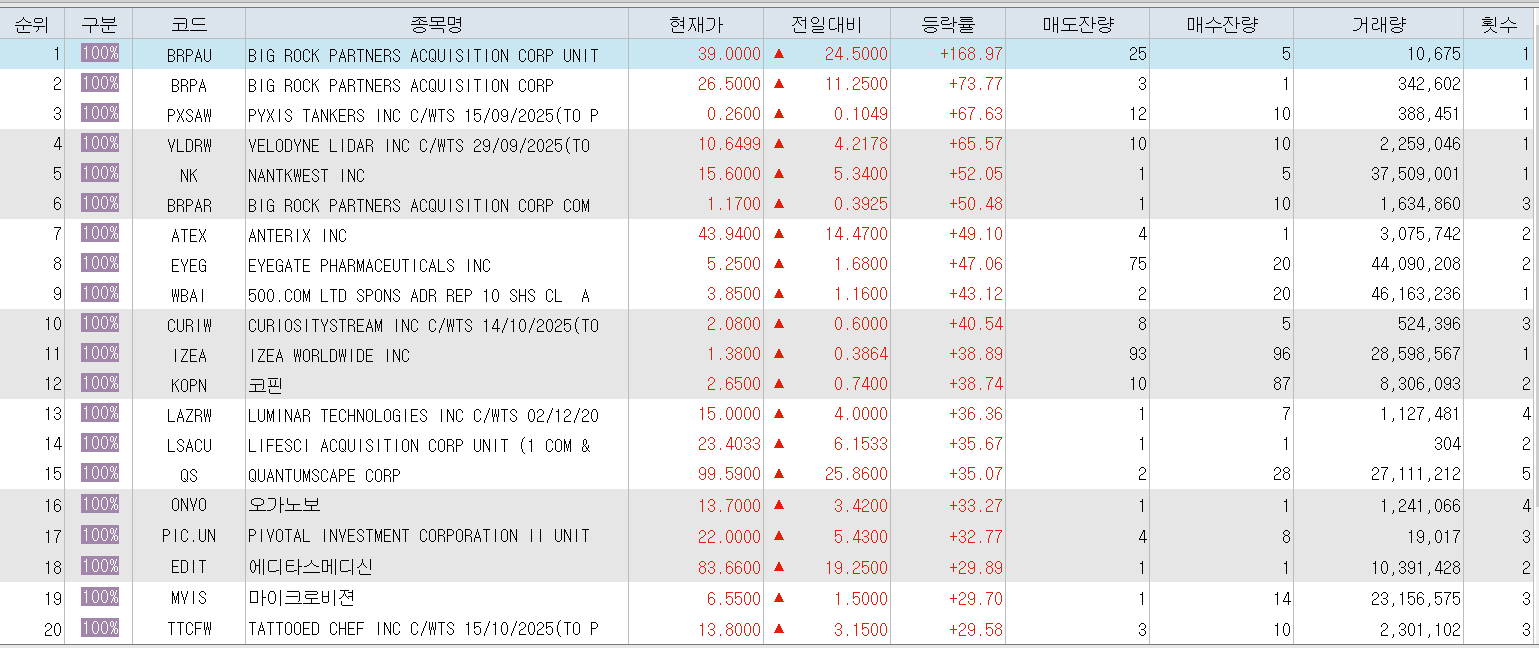Open TATTOOED CHEF INC C/WTS stock name

click(423, 629)
